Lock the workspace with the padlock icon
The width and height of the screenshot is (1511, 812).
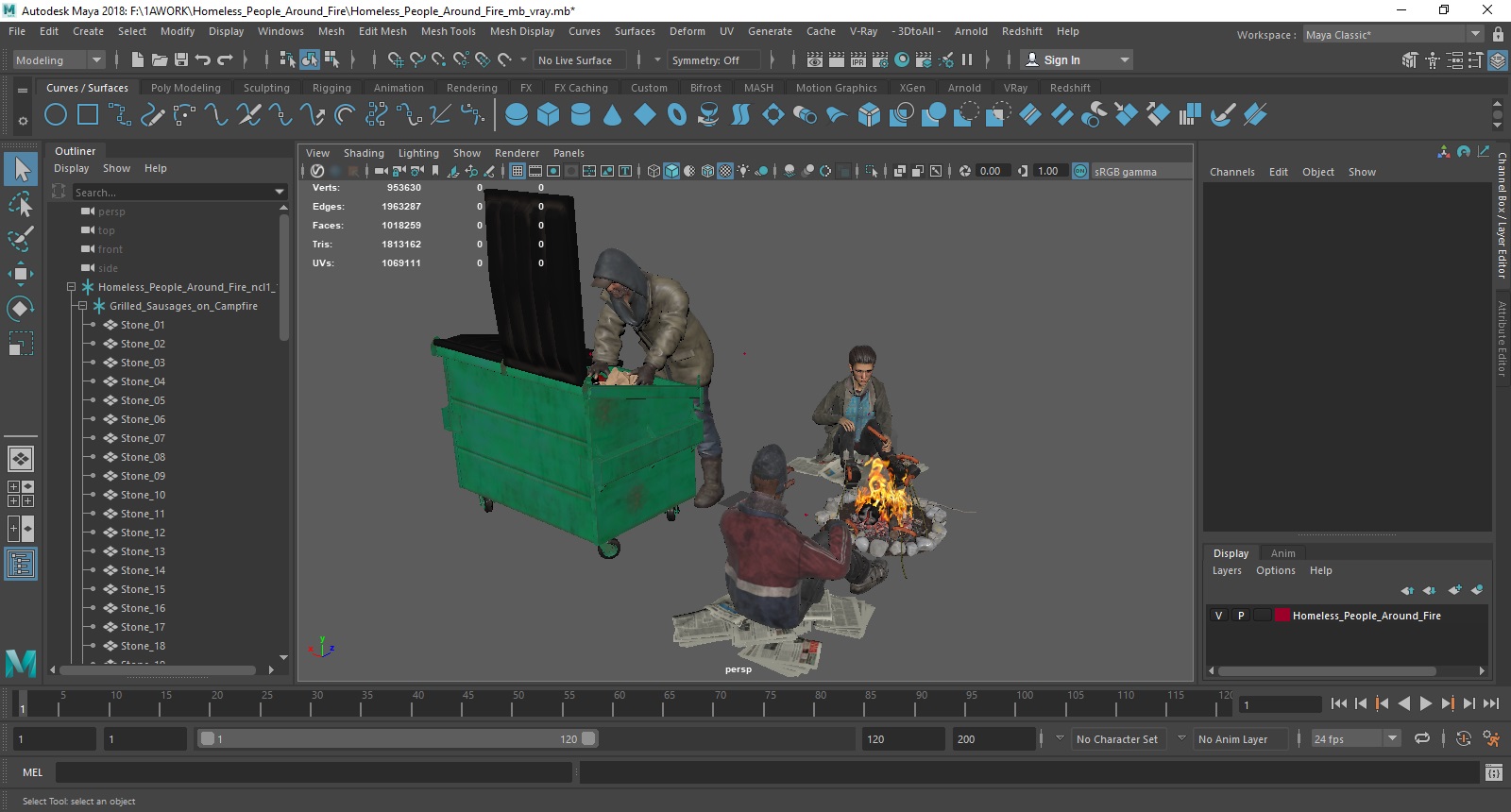1498,34
